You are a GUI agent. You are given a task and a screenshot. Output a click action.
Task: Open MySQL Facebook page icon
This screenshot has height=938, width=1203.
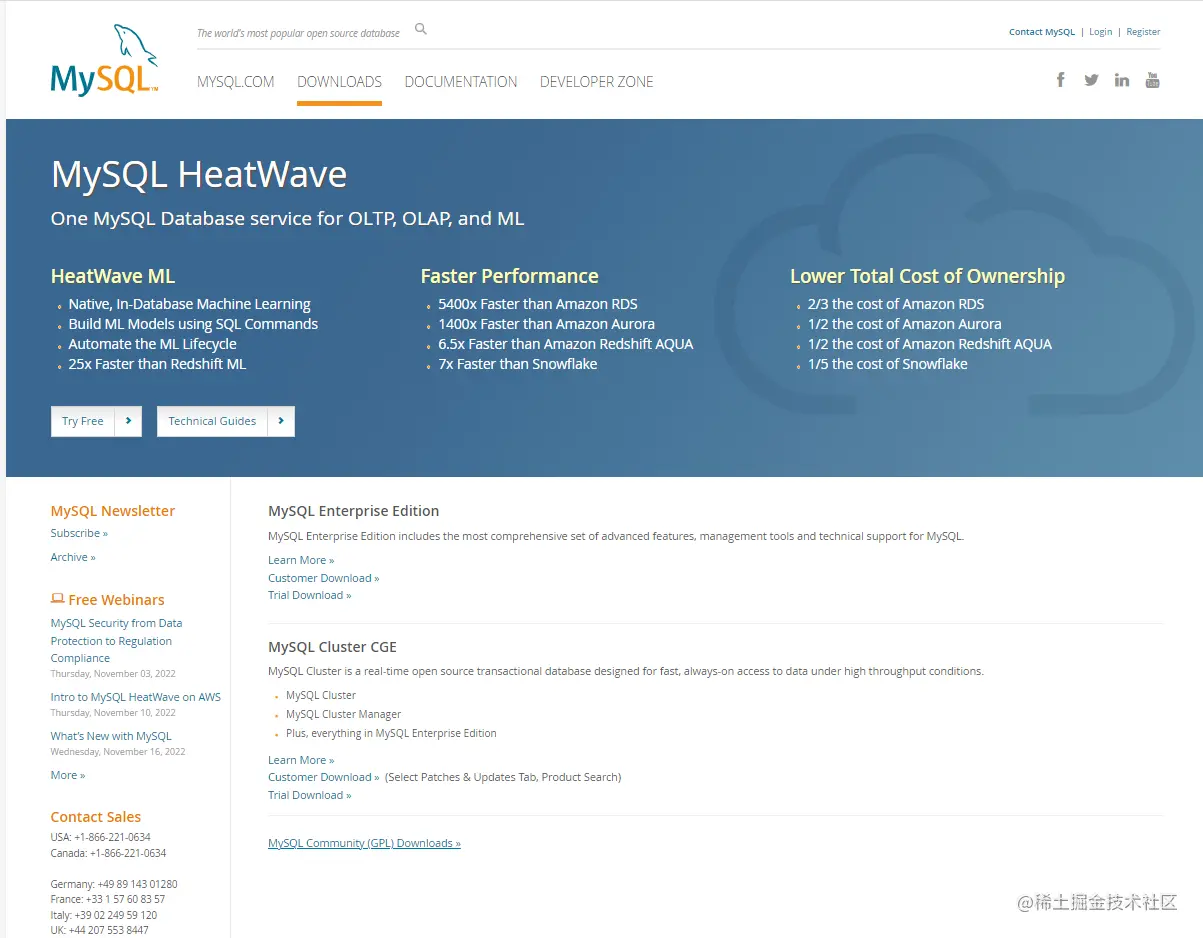click(x=1061, y=80)
